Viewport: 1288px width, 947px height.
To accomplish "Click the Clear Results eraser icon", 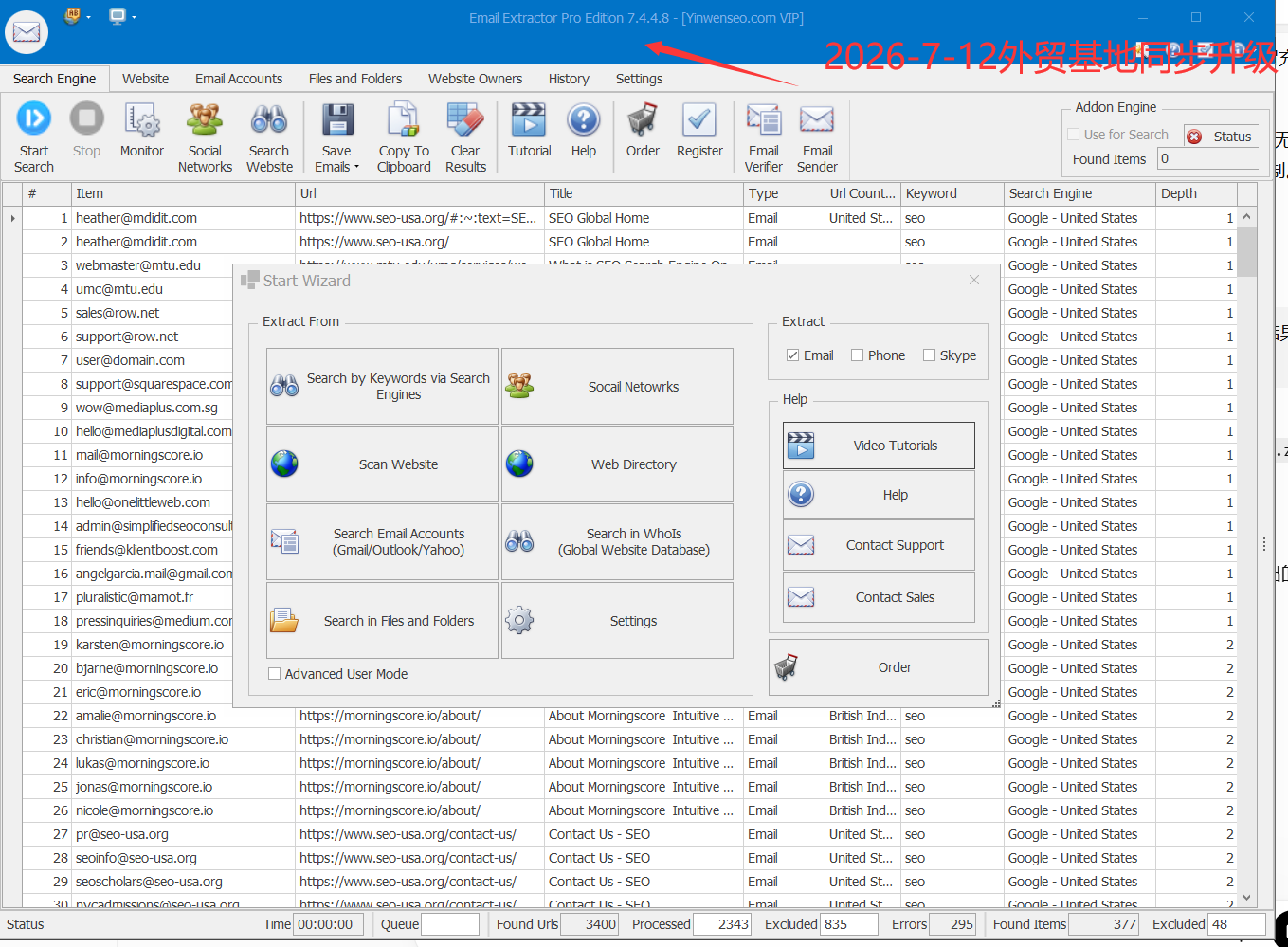I will (465, 120).
